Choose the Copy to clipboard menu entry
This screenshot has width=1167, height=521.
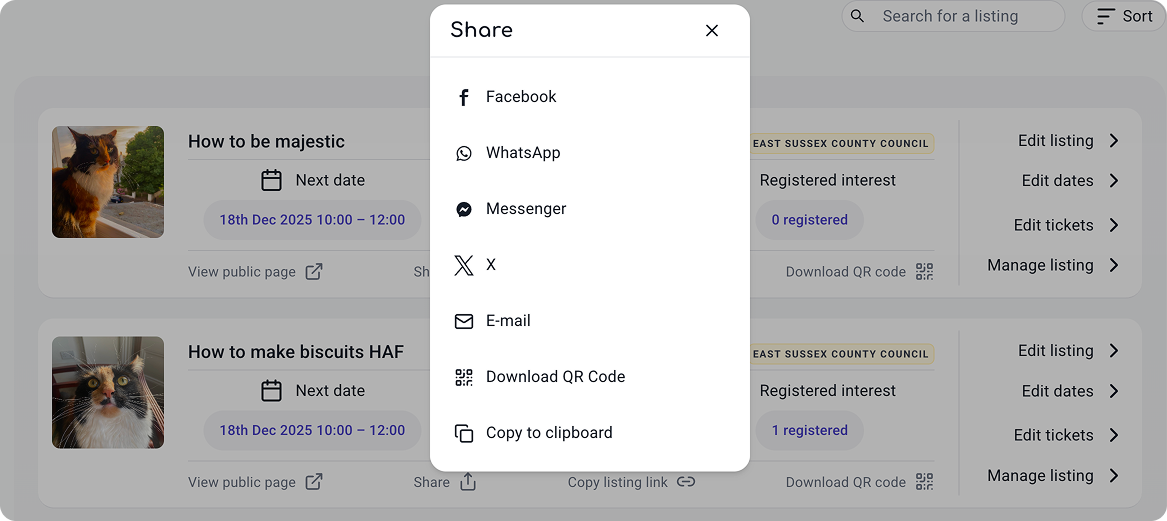(549, 433)
